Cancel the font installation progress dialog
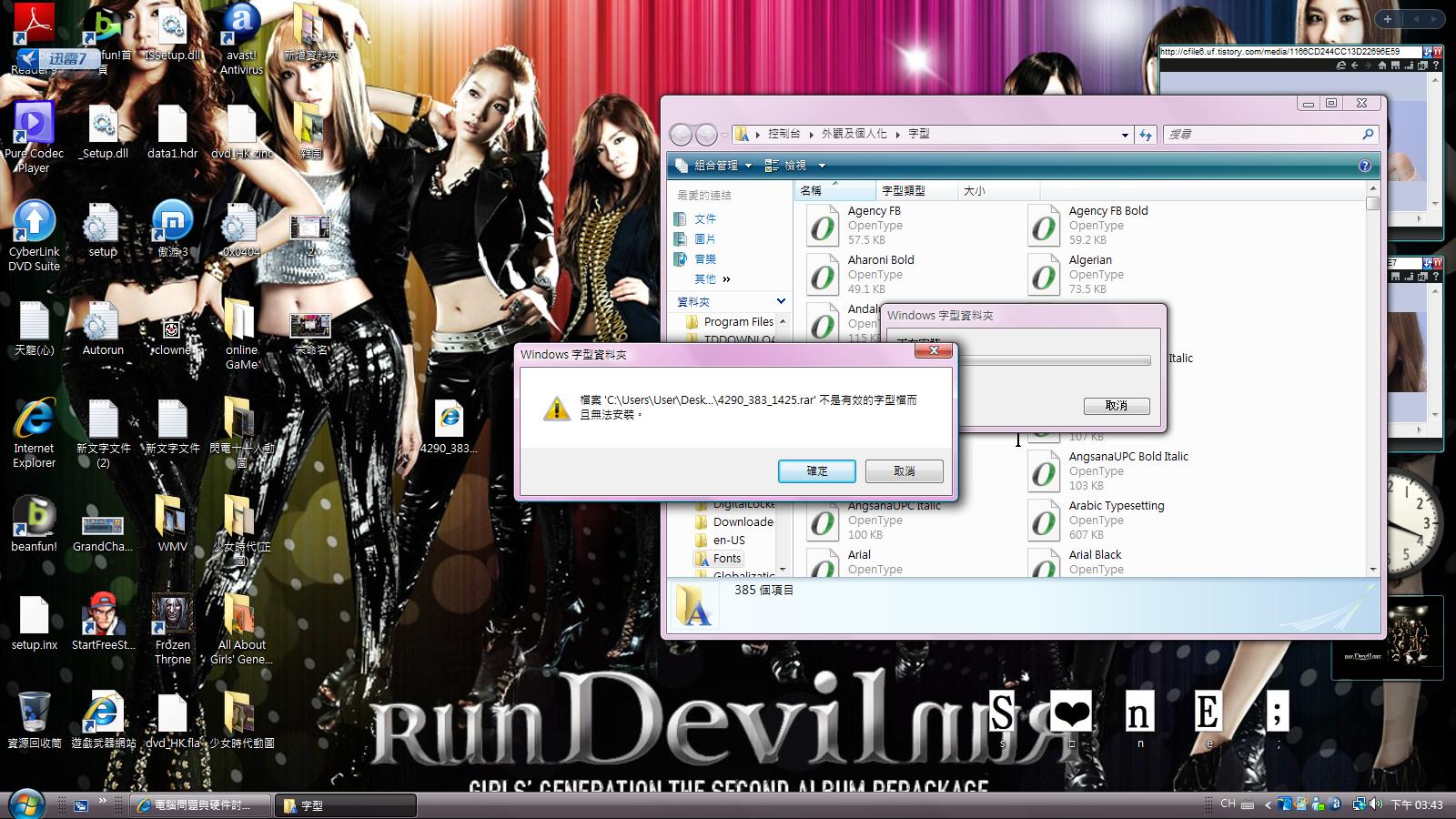The height and width of the screenshot is (819, 1456). point(1117,406)
